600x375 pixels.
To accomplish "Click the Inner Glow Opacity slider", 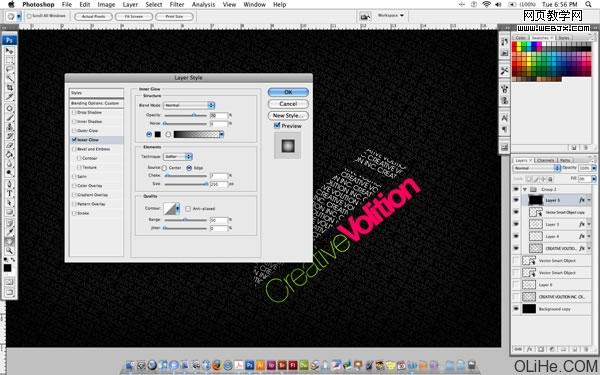I will 186,115.
